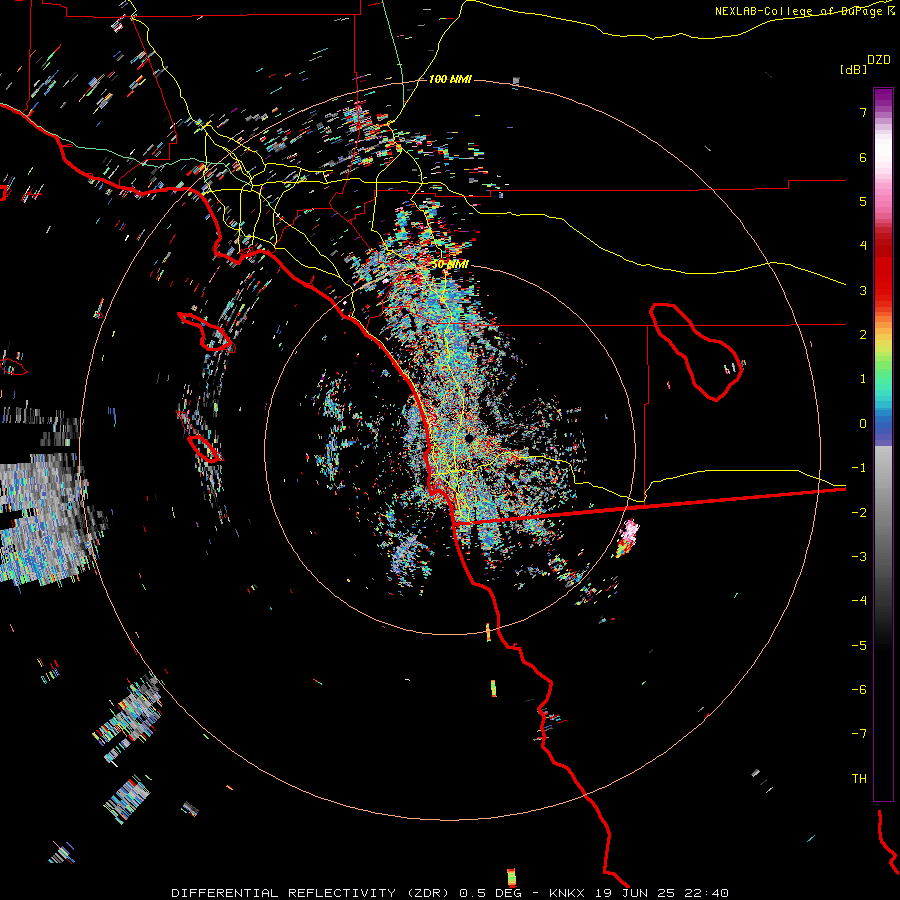Click the scale label -1
Viewport: 900px width, 900px height.
[x=859, y=468]
